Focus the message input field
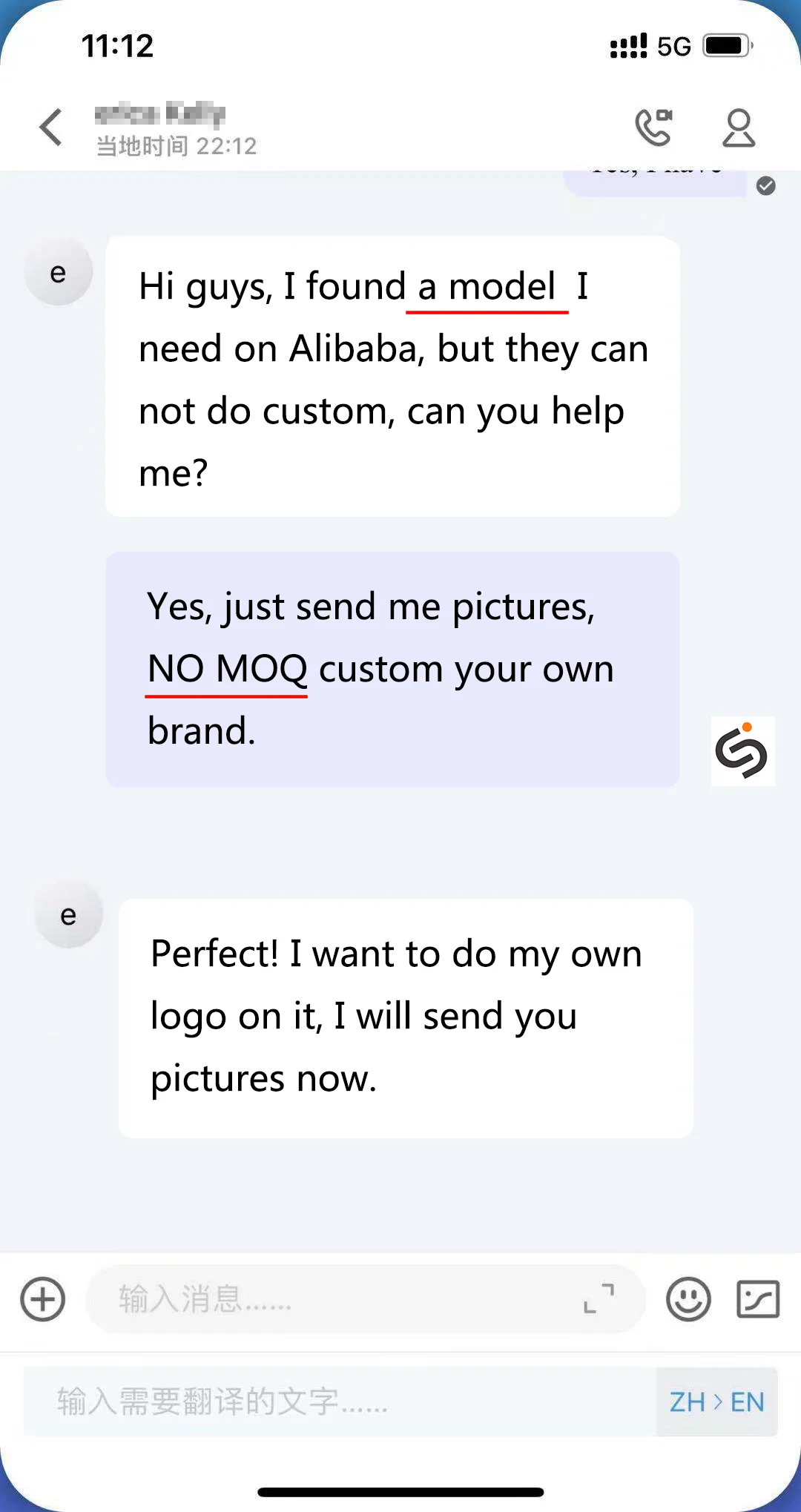 click(x=366, y=1299)
